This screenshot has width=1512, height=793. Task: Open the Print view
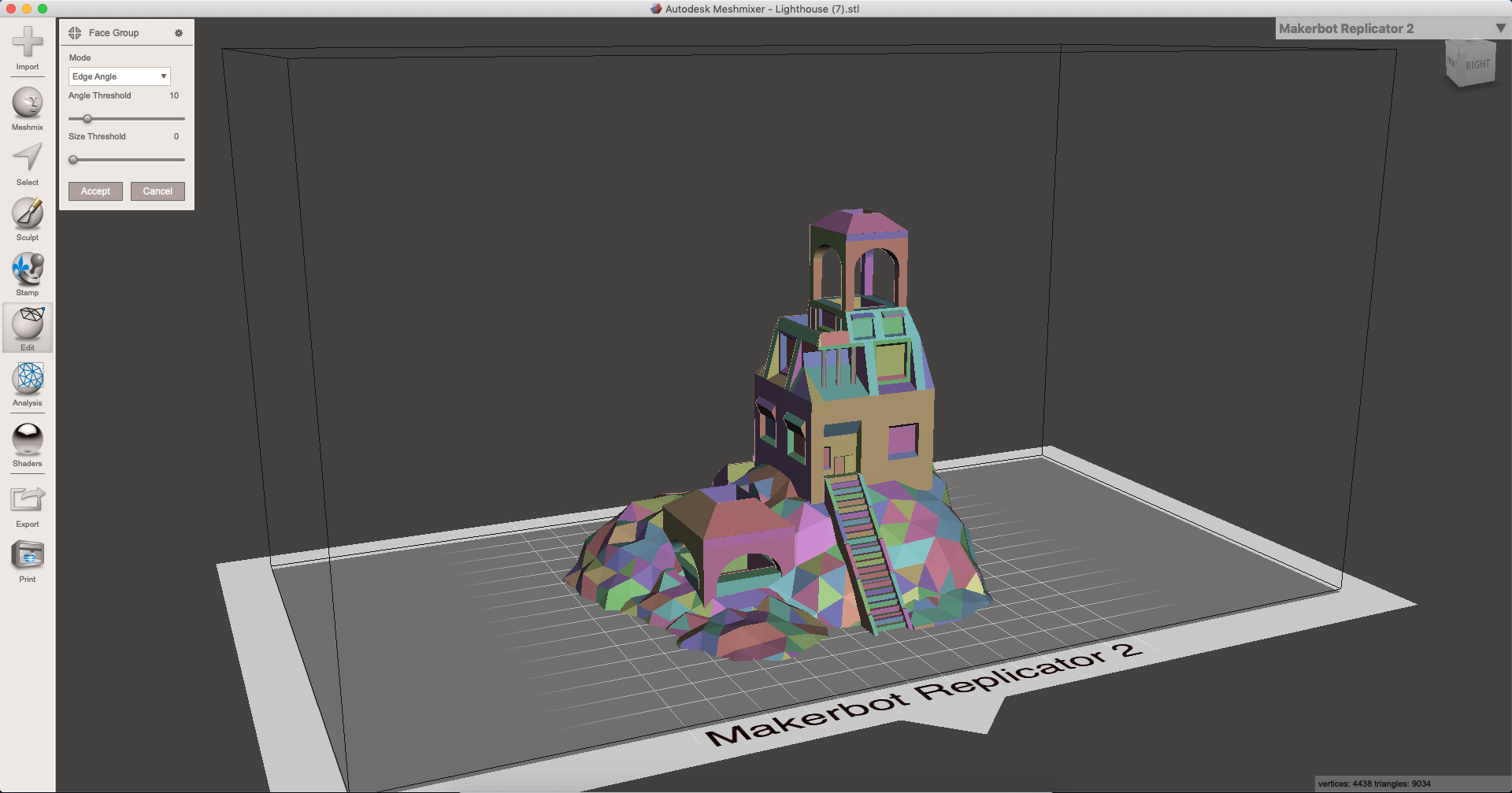(28, 560)
